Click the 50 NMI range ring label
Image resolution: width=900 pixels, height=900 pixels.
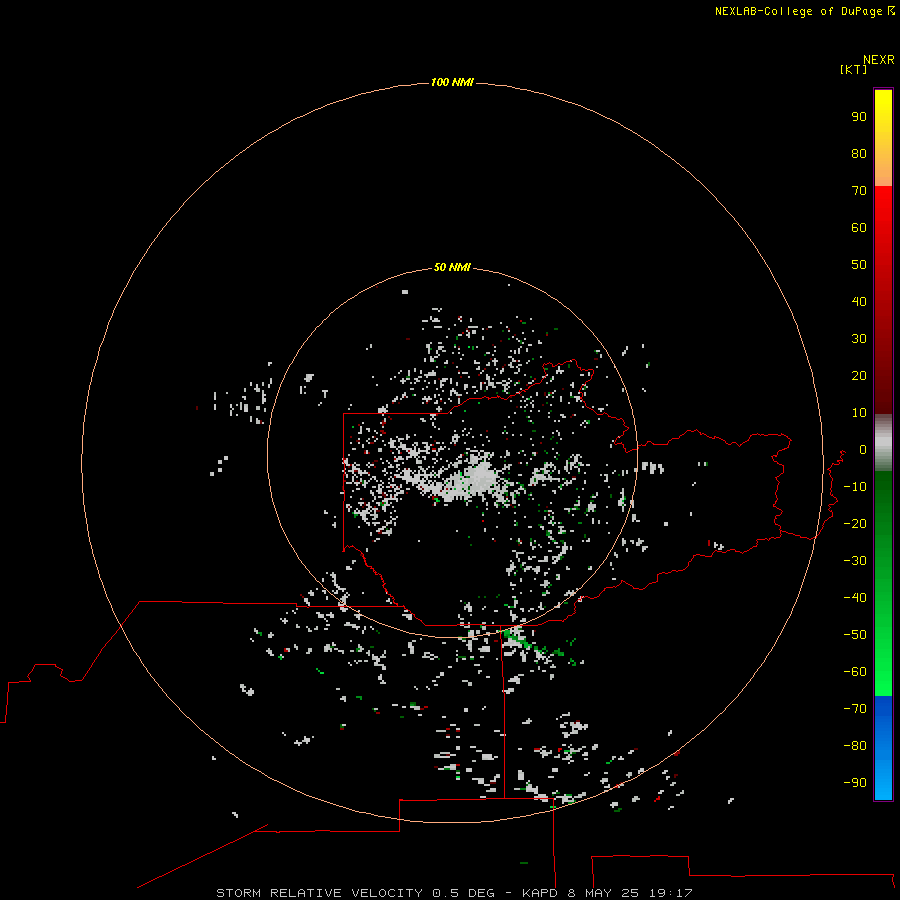point(452,267)
